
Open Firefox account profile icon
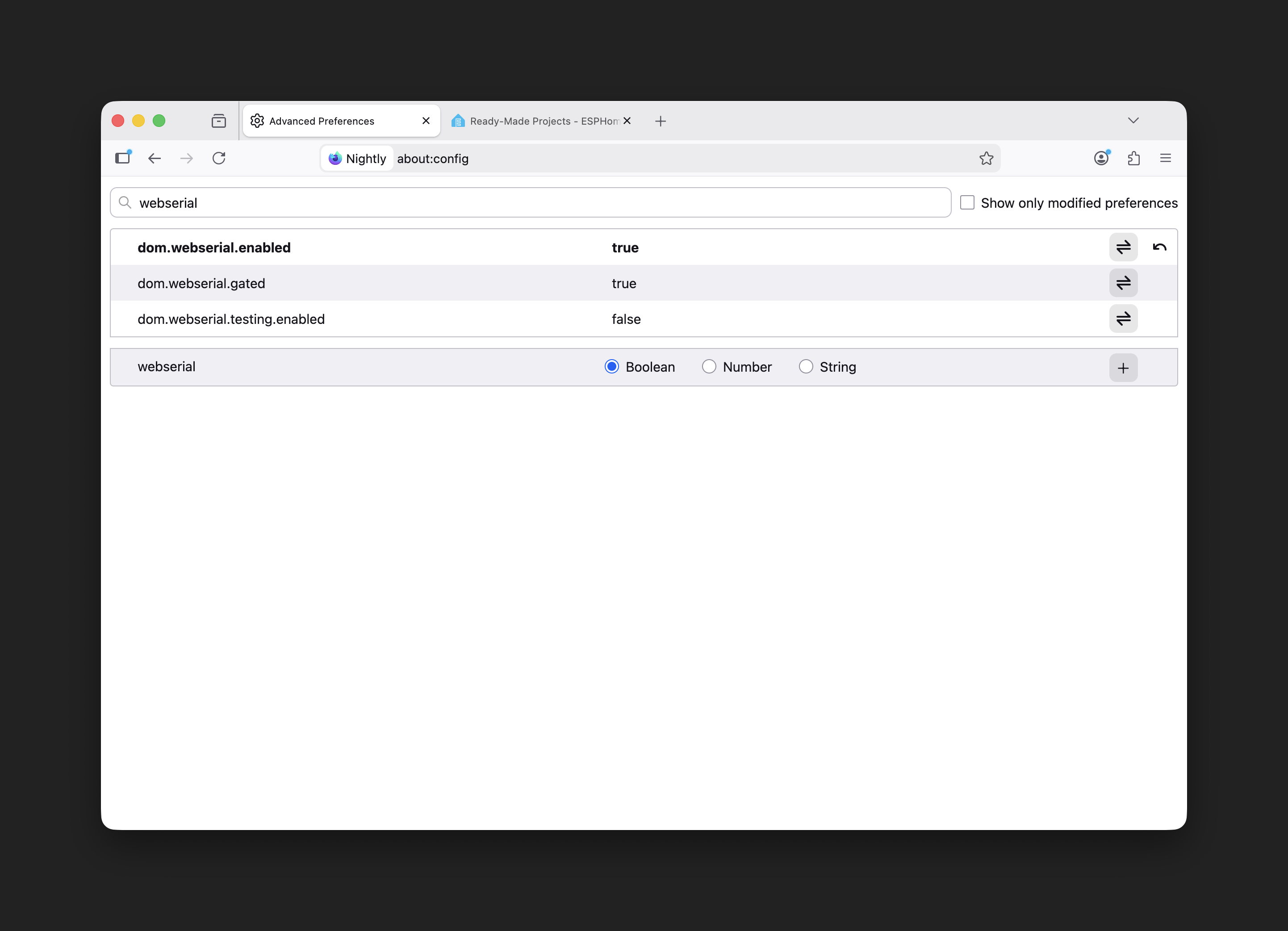(1100, 159)
